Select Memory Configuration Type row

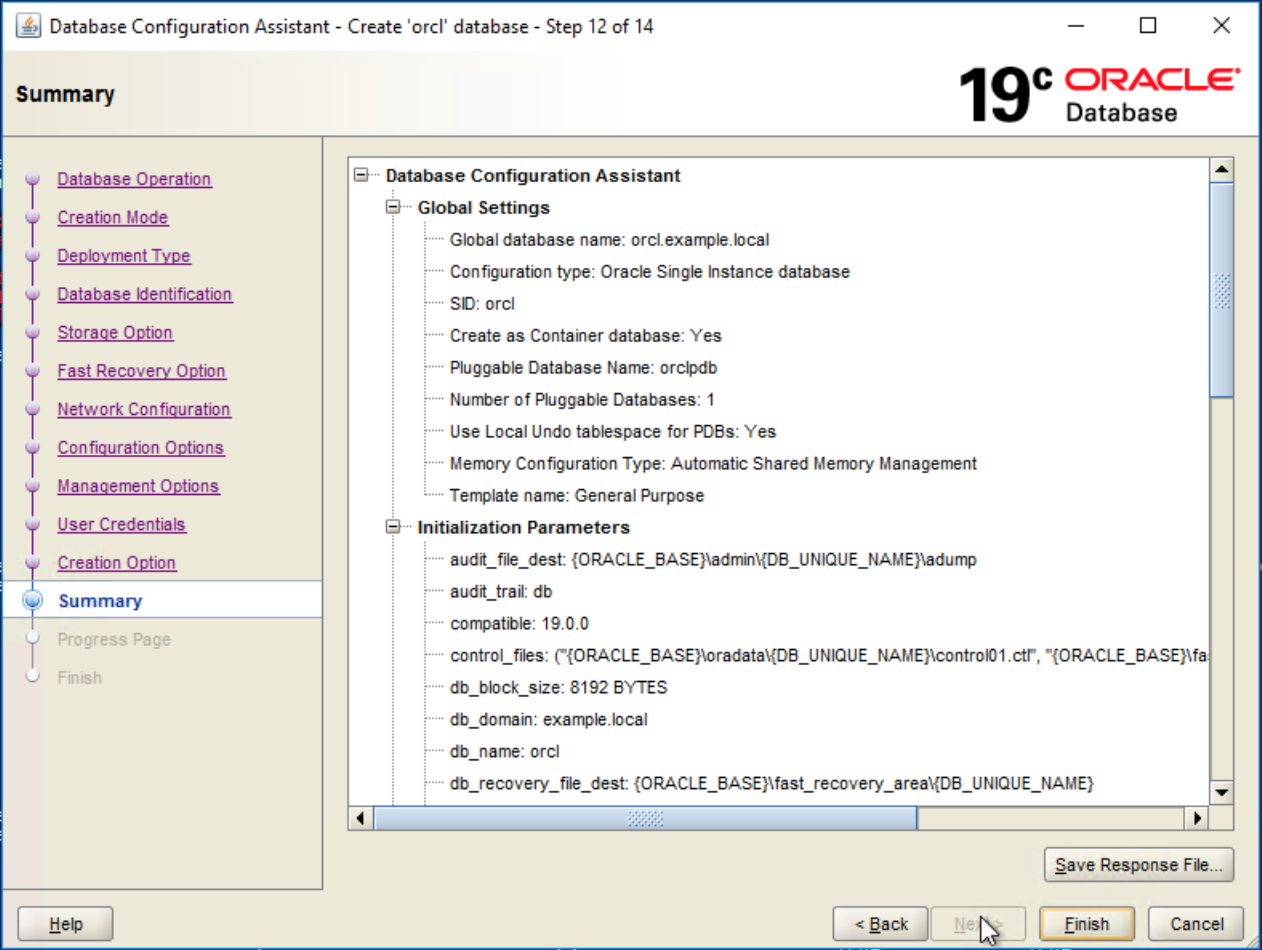[713, 464]
